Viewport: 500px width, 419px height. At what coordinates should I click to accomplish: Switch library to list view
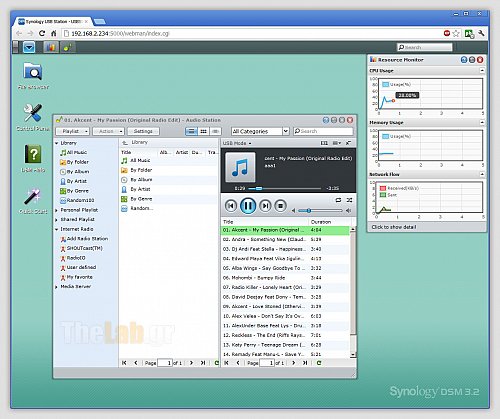point(191,131)
